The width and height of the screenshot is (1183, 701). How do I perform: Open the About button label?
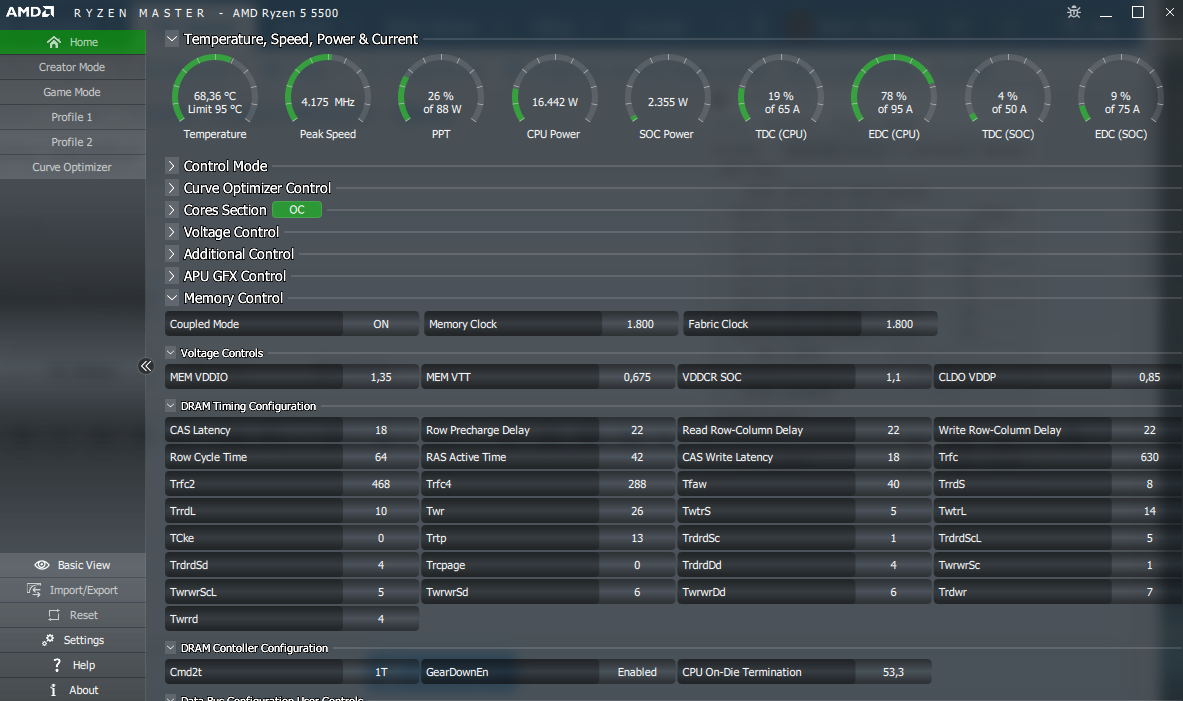coord(84,690)
